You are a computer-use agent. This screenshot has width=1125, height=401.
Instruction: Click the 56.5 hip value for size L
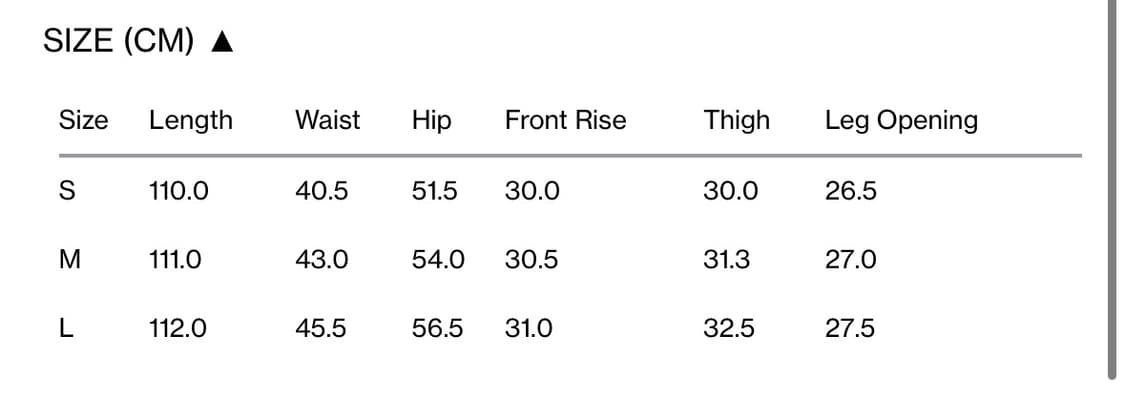pos(438,328)
